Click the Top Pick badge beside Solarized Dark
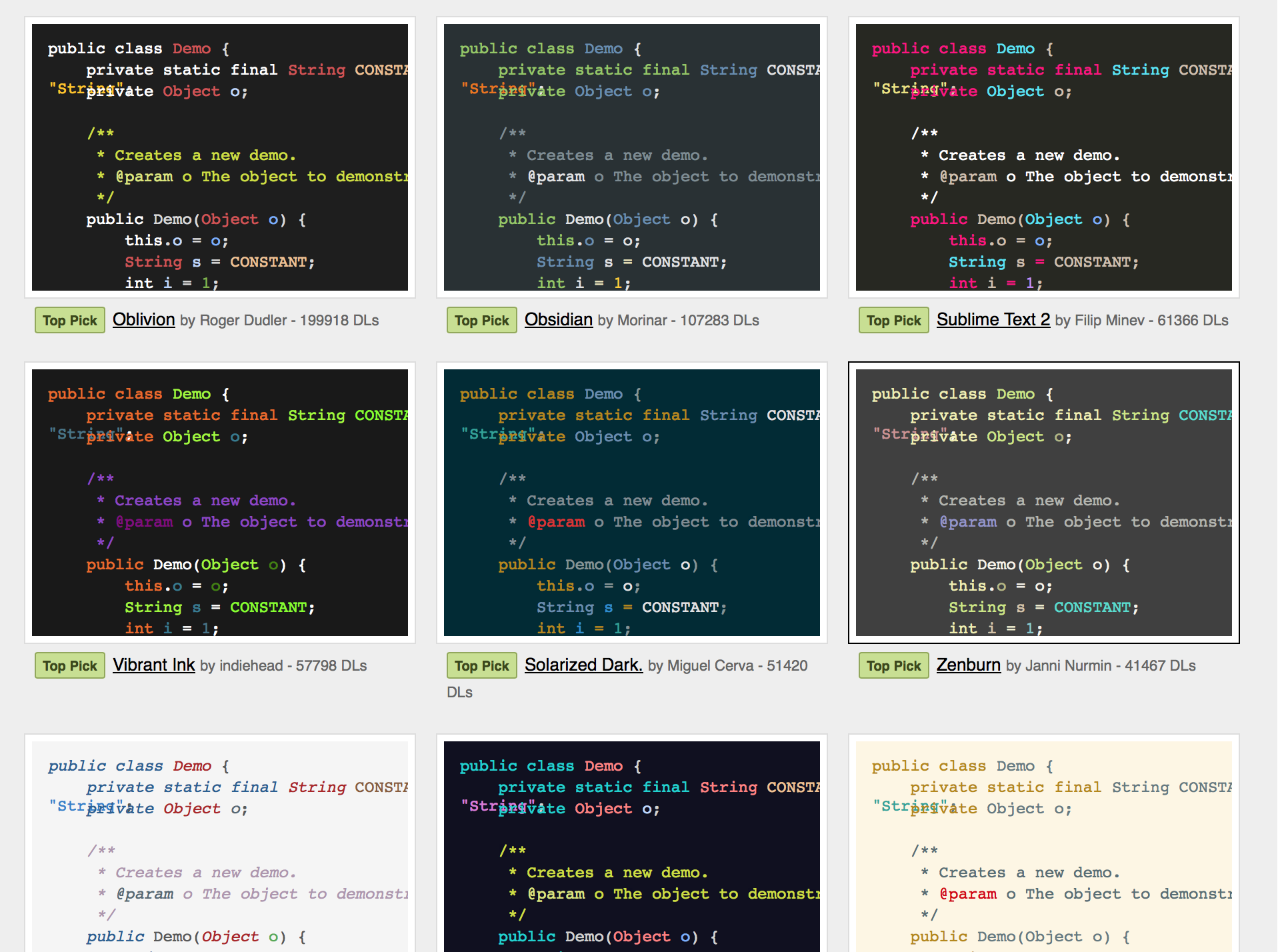This screenshot has height=952, width=1280. coord(481,665)
